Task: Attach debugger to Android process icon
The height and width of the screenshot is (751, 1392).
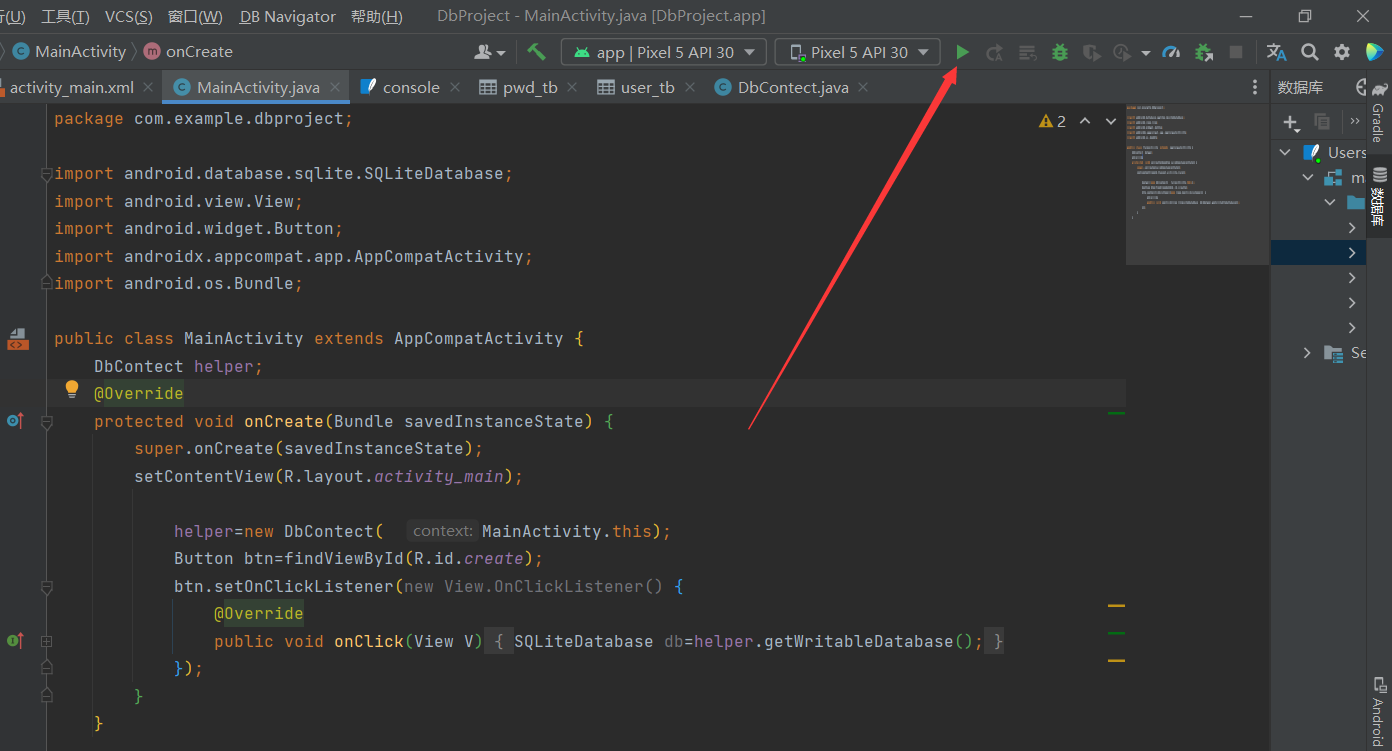Action: pyautogui.click(x=1204, y=52)
